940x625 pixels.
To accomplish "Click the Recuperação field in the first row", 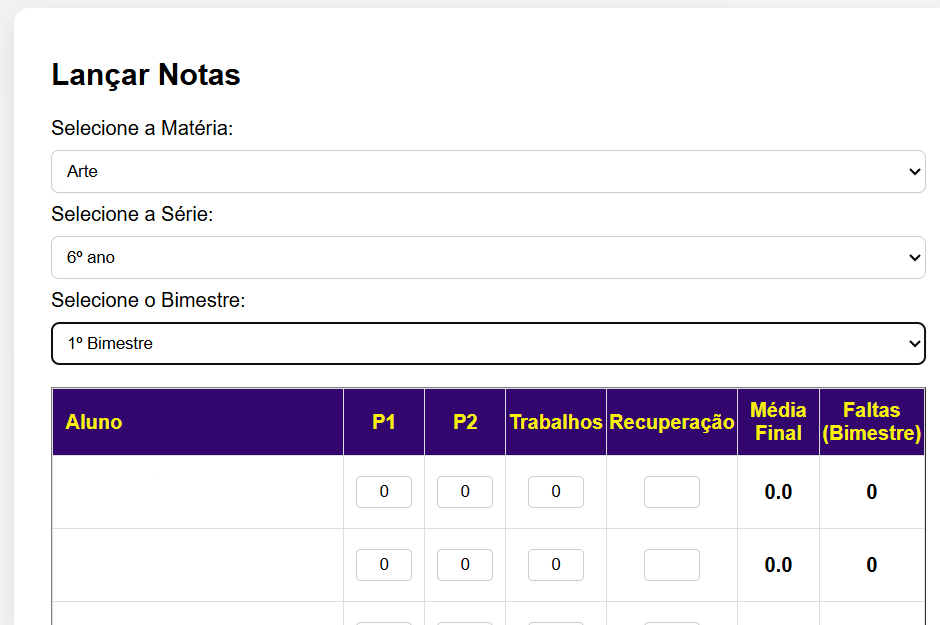I will pyautogui.click(x=671, y=491).
